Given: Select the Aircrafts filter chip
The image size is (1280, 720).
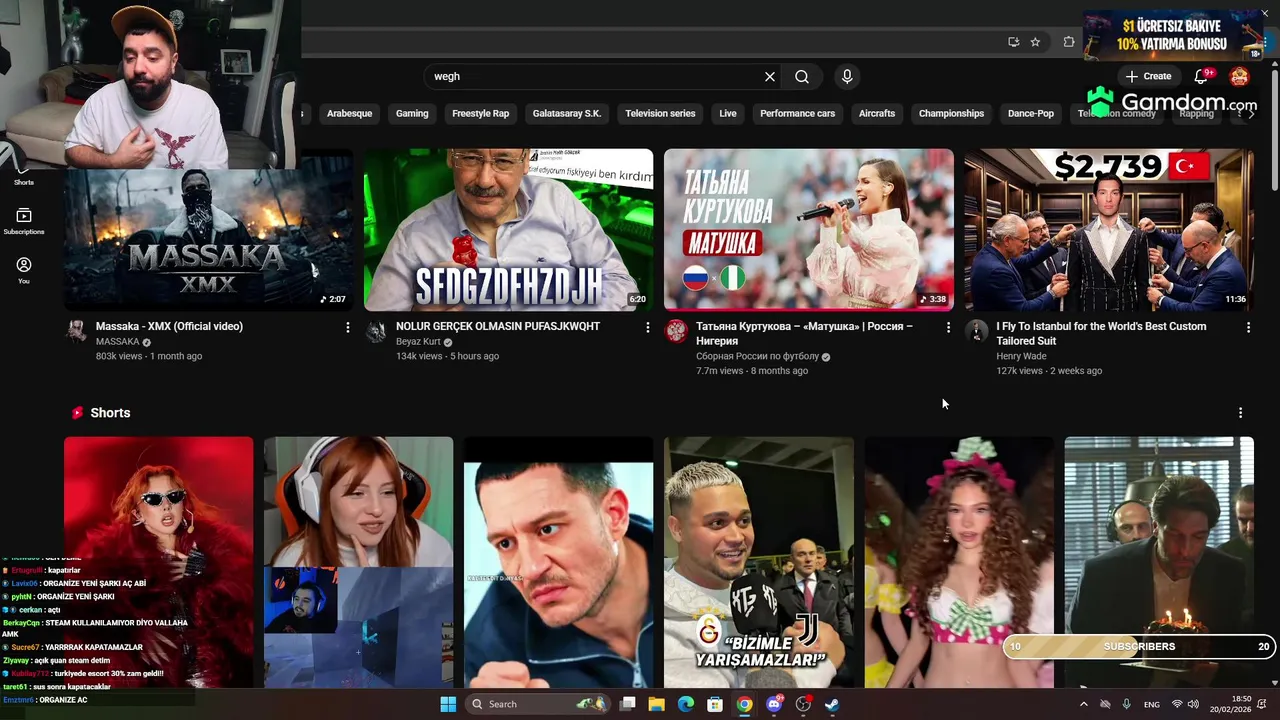Looking at the screenshot, I should point(877,114).
